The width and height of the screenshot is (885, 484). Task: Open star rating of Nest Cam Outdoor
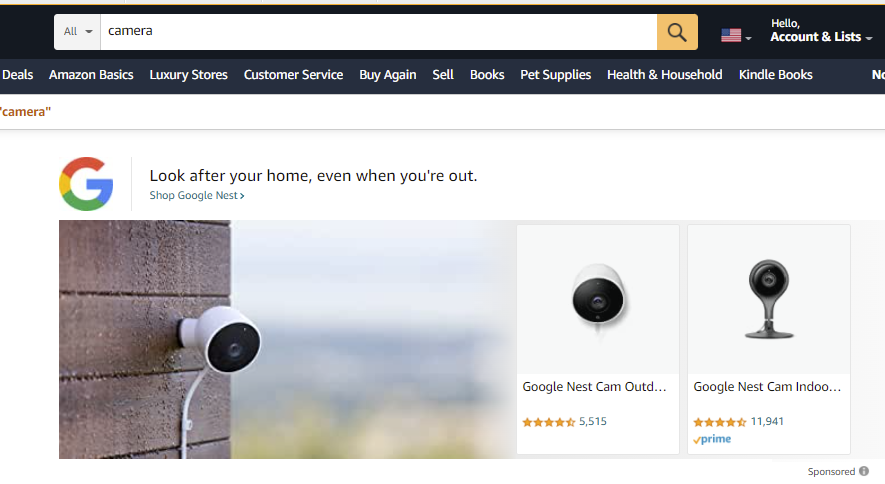(549, 422)
